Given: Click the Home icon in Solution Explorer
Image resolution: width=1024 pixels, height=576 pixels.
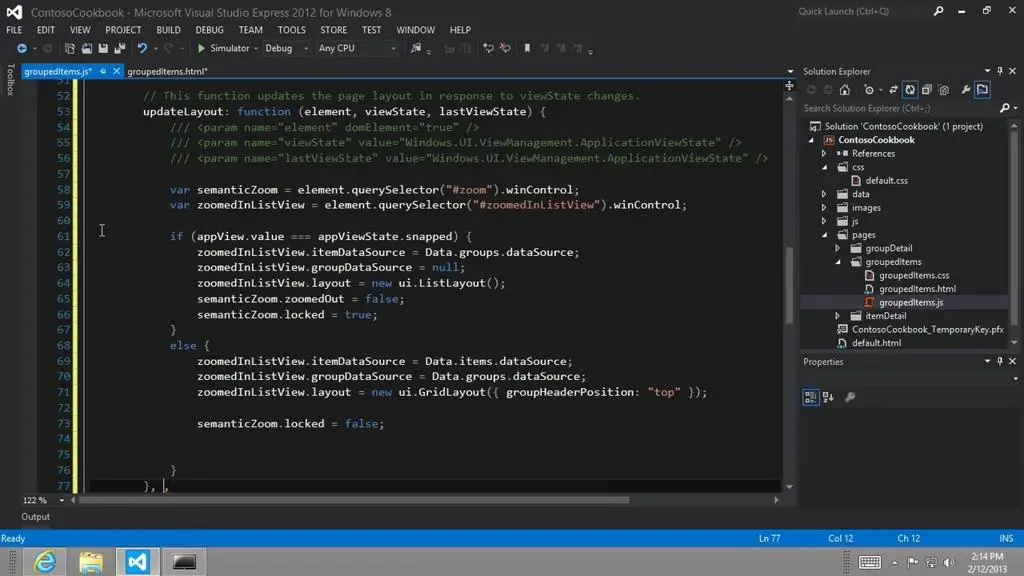Looking at the screenshot, I should pyautogui.click(x=844, y=90).
